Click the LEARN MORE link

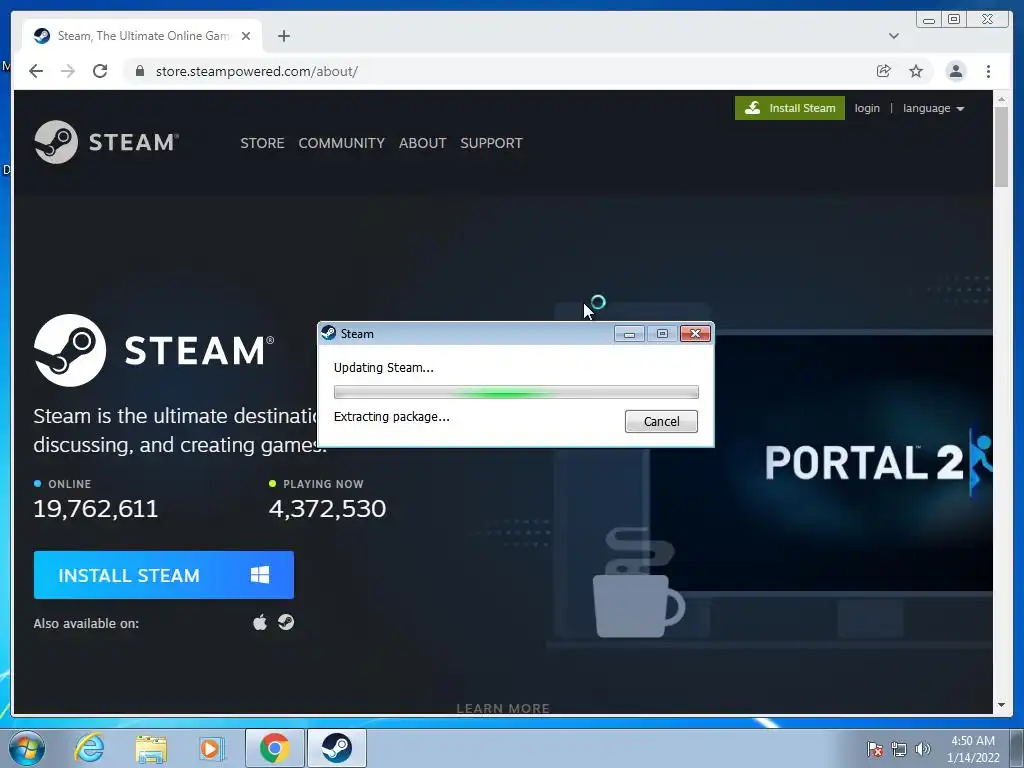click(x=503, y=709)
